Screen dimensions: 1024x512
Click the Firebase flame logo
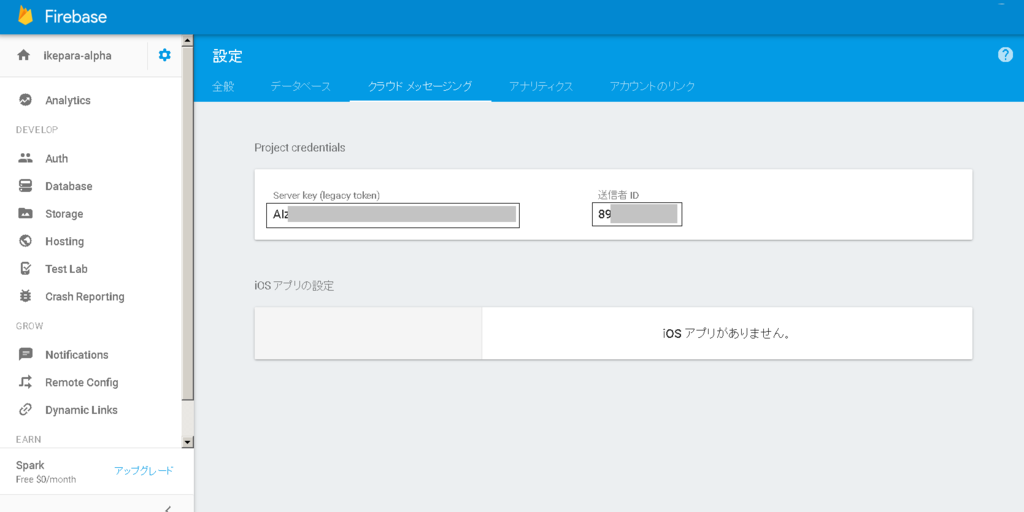click(25, 16)
